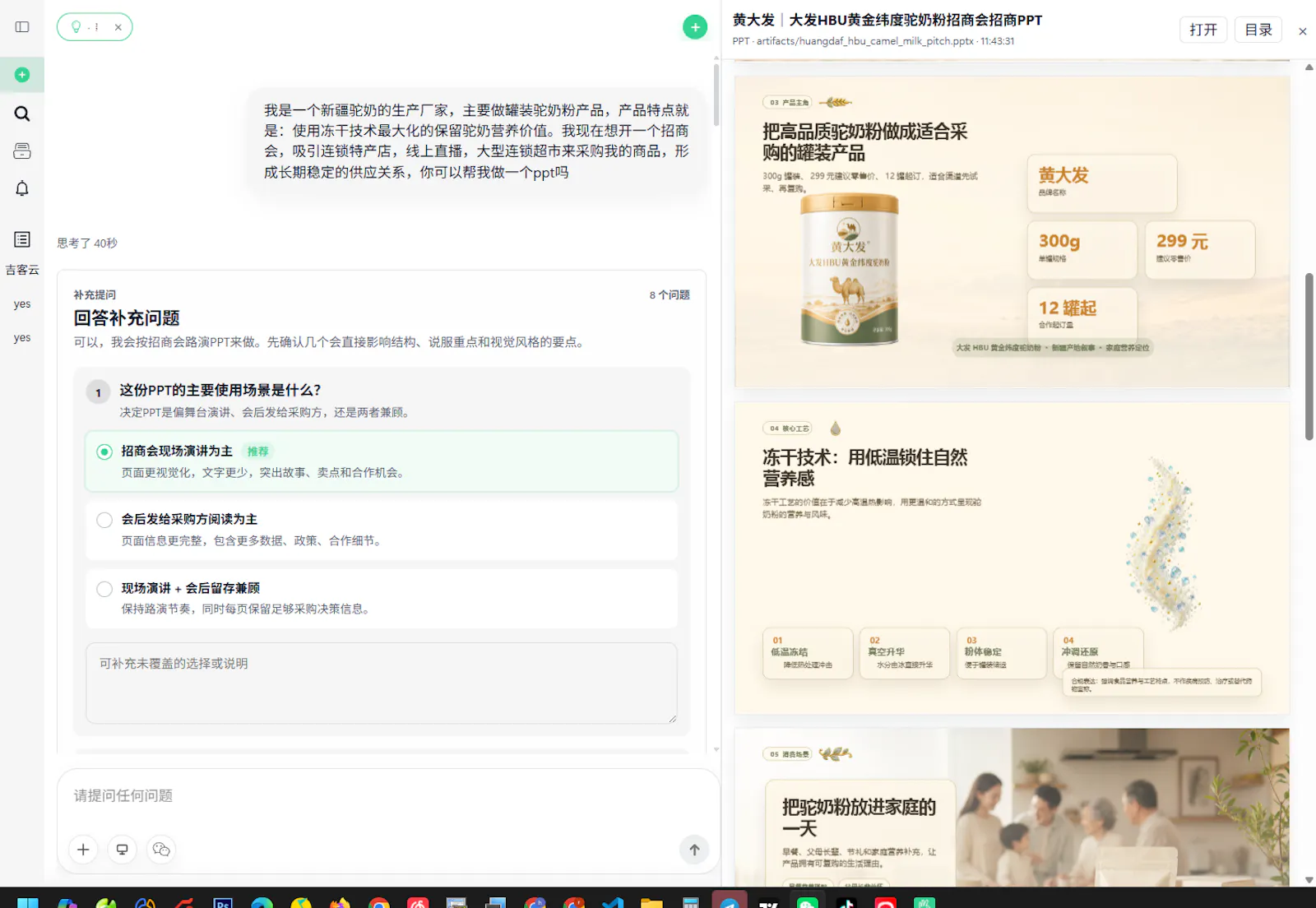This screenshot has height=908, width=1316.
Task: Click the 可补充未覆盖的选择或说明 text area
Action: 382,683
